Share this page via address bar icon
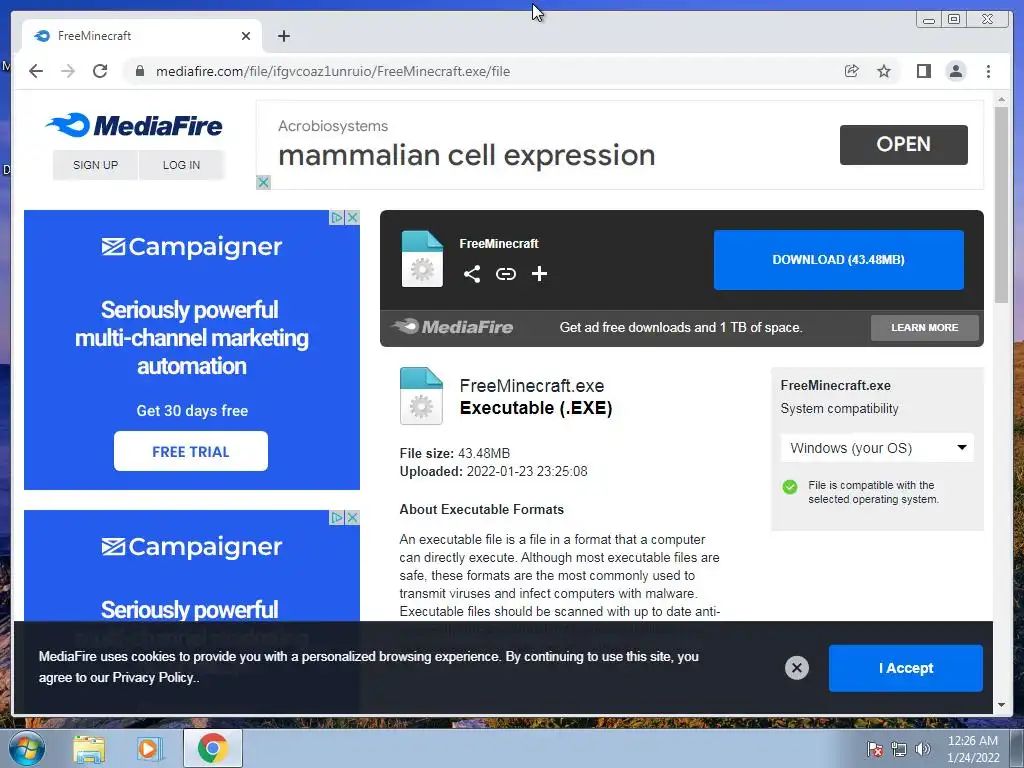The height and width of the screenshot is (768, 1024). 852,71
